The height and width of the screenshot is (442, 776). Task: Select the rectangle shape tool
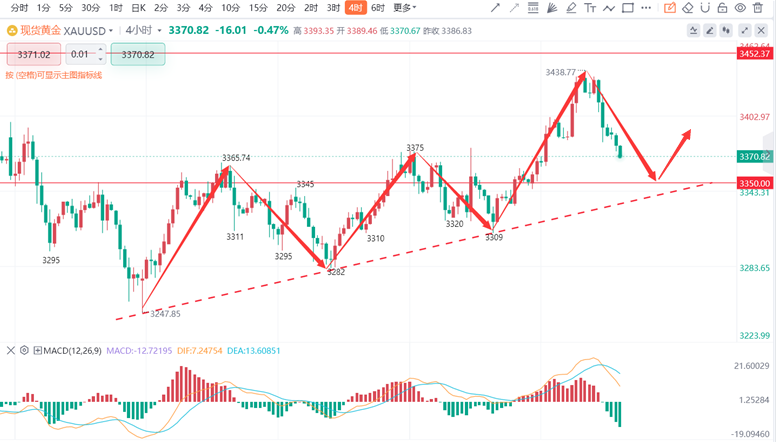coord(628,8)
